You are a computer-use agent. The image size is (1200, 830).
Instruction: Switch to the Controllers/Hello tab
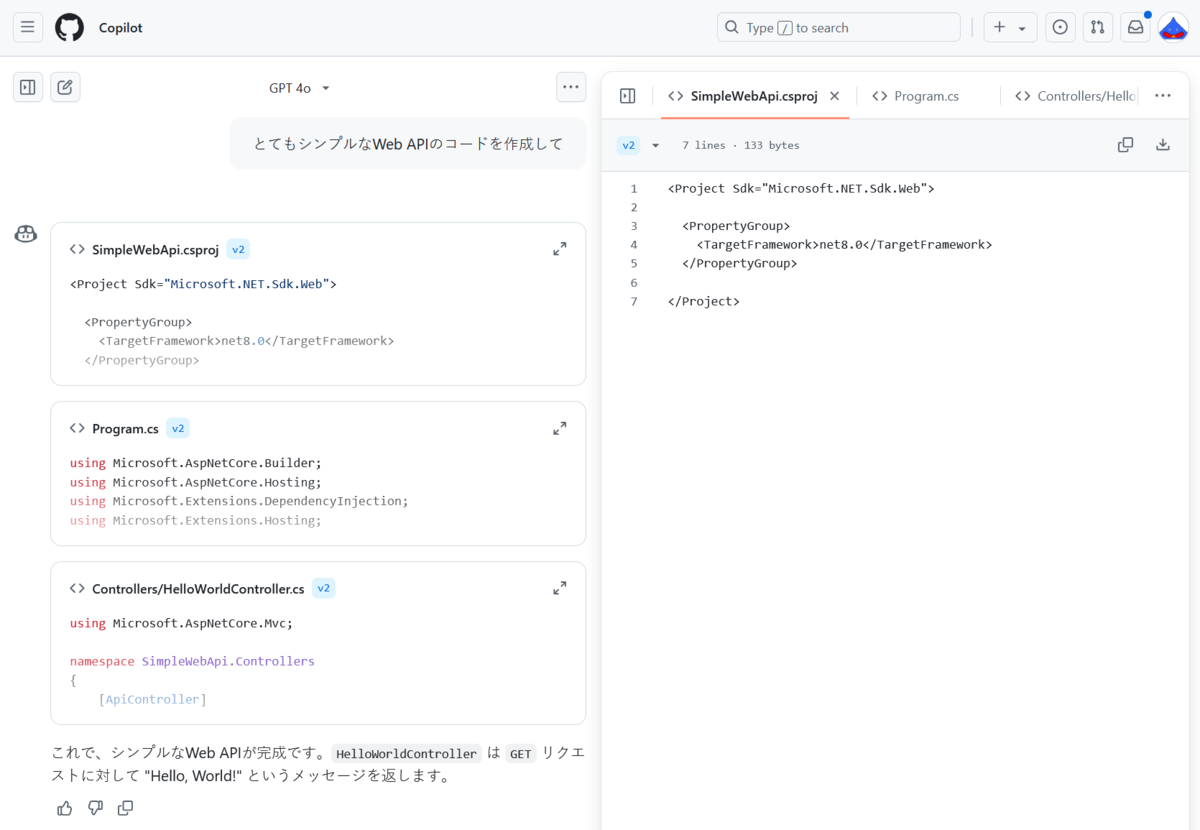click(x=1075, y=96)
